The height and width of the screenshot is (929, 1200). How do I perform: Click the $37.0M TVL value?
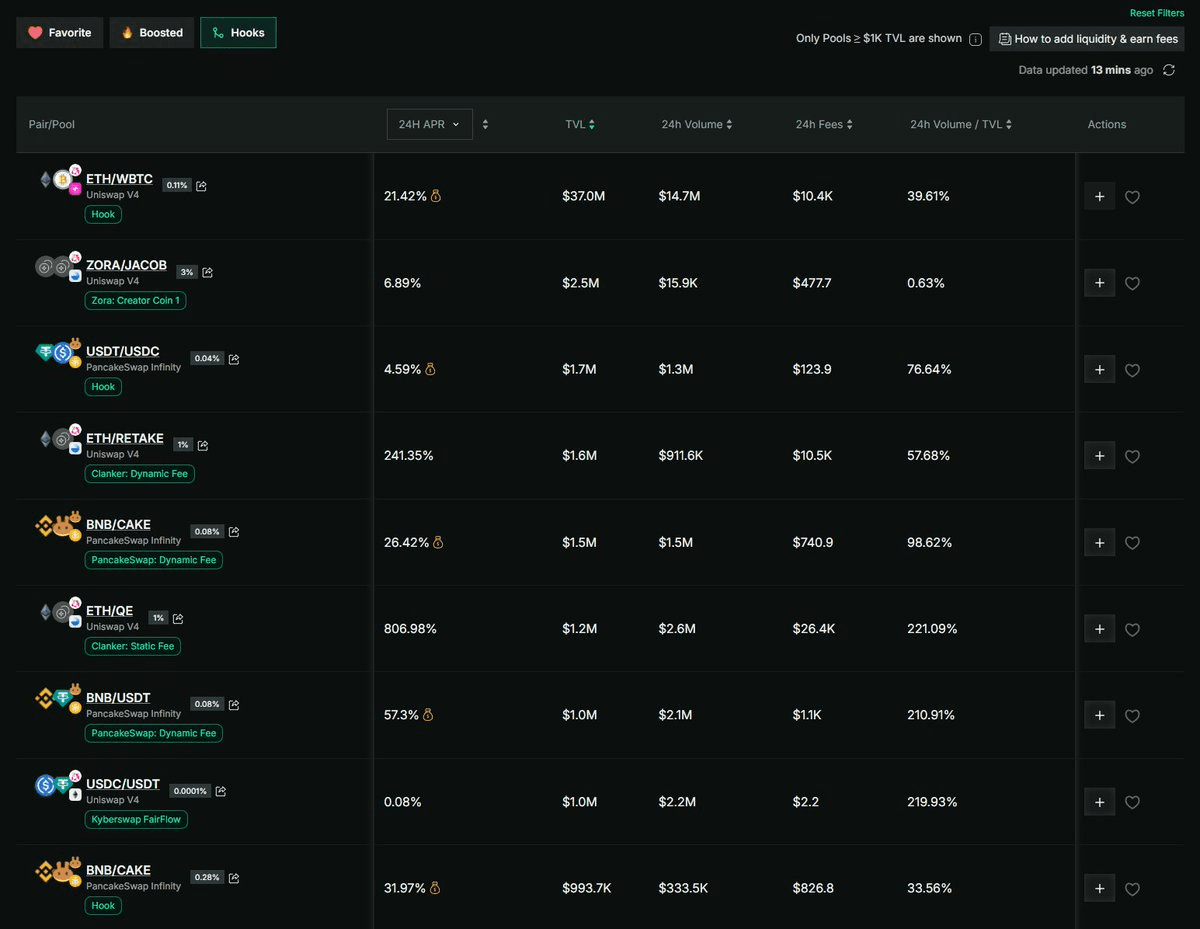pyautogui.click(x=584, y=196)
